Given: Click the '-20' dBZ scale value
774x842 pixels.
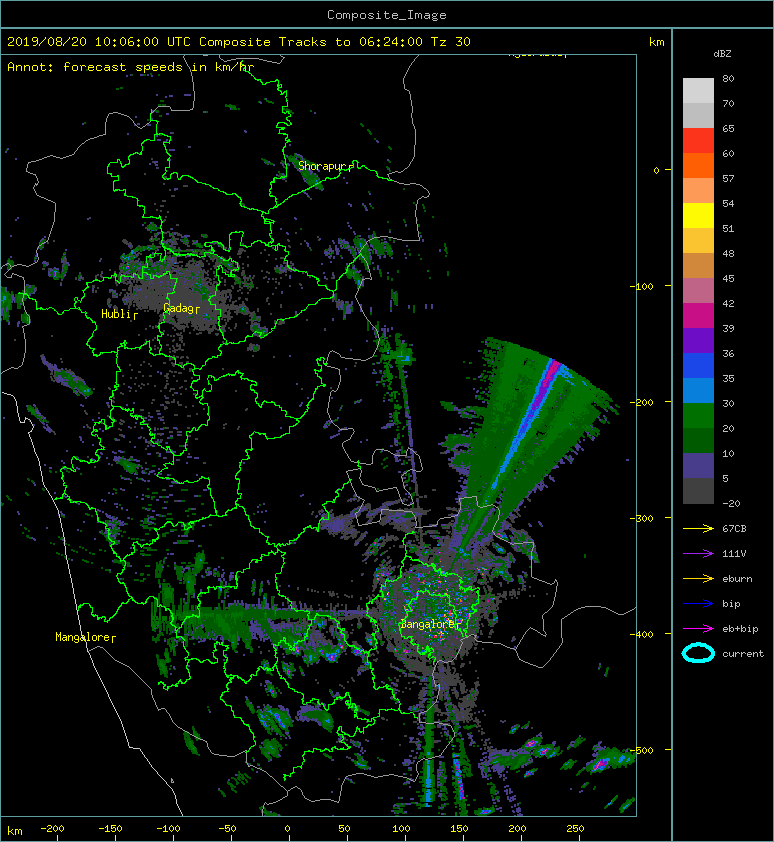Looking at the screenshot, I should [x=731, y=504].
